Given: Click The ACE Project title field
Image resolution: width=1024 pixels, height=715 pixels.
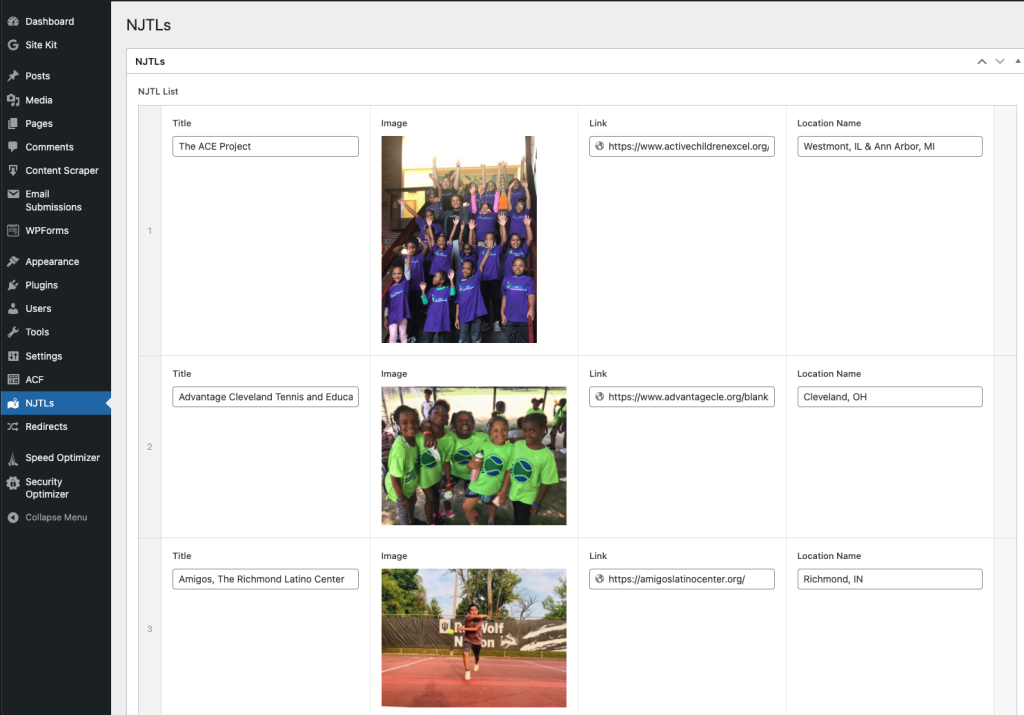Looking at the screenshot, I should pos(265,146).
